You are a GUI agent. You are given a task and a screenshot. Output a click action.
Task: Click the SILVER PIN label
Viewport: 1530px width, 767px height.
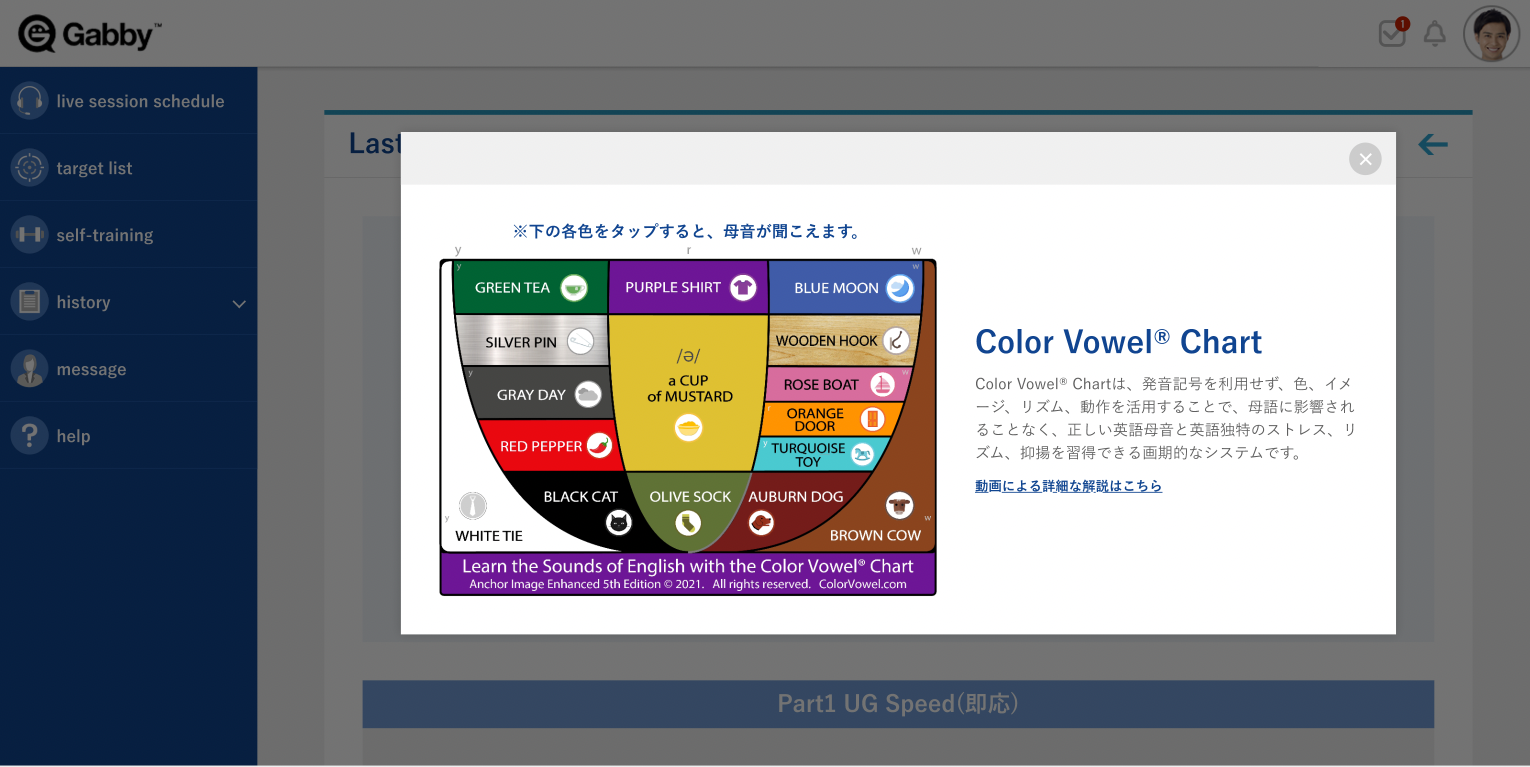coord(521,342)
